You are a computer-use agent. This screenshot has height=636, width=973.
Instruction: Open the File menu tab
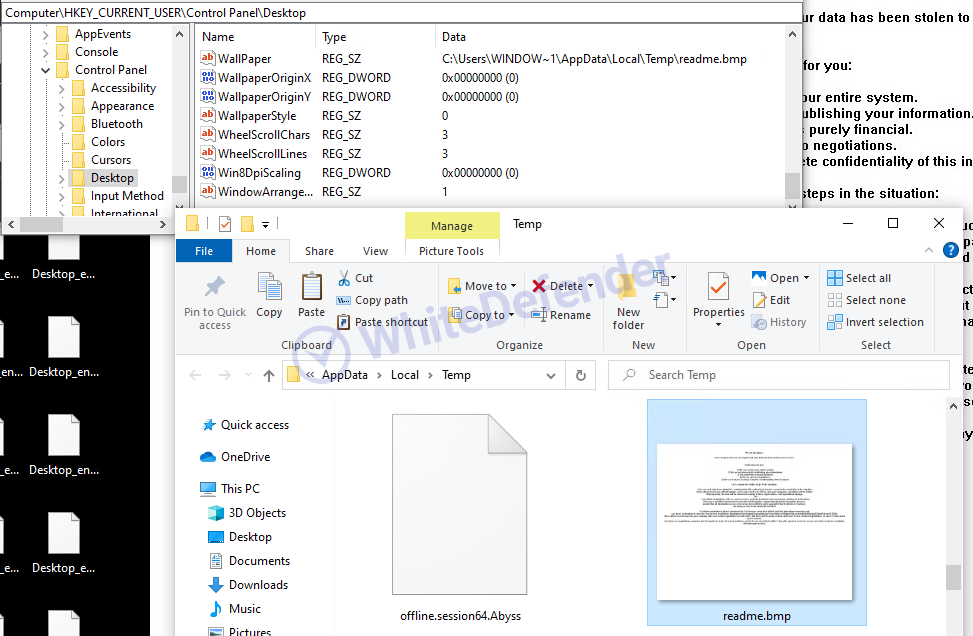point(204,251)
